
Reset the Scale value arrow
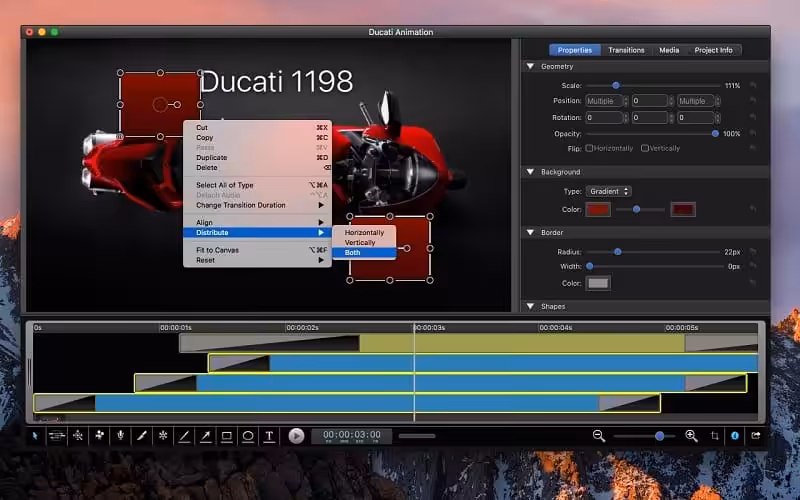point(753,85)
